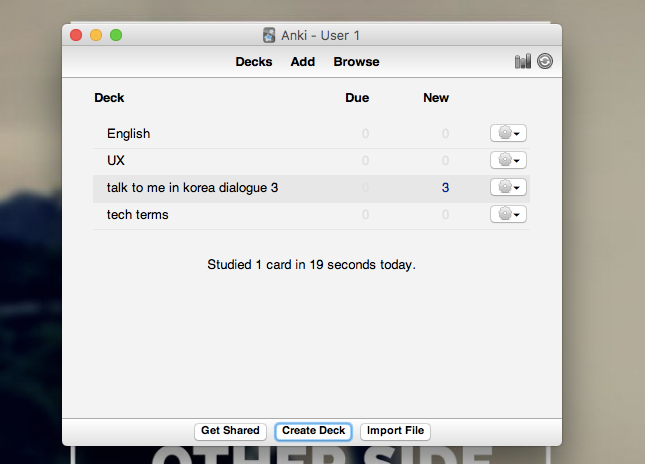This screenshot has width=645, height=464.
Task: Open the Add card dialog
Action: (303, 62)
